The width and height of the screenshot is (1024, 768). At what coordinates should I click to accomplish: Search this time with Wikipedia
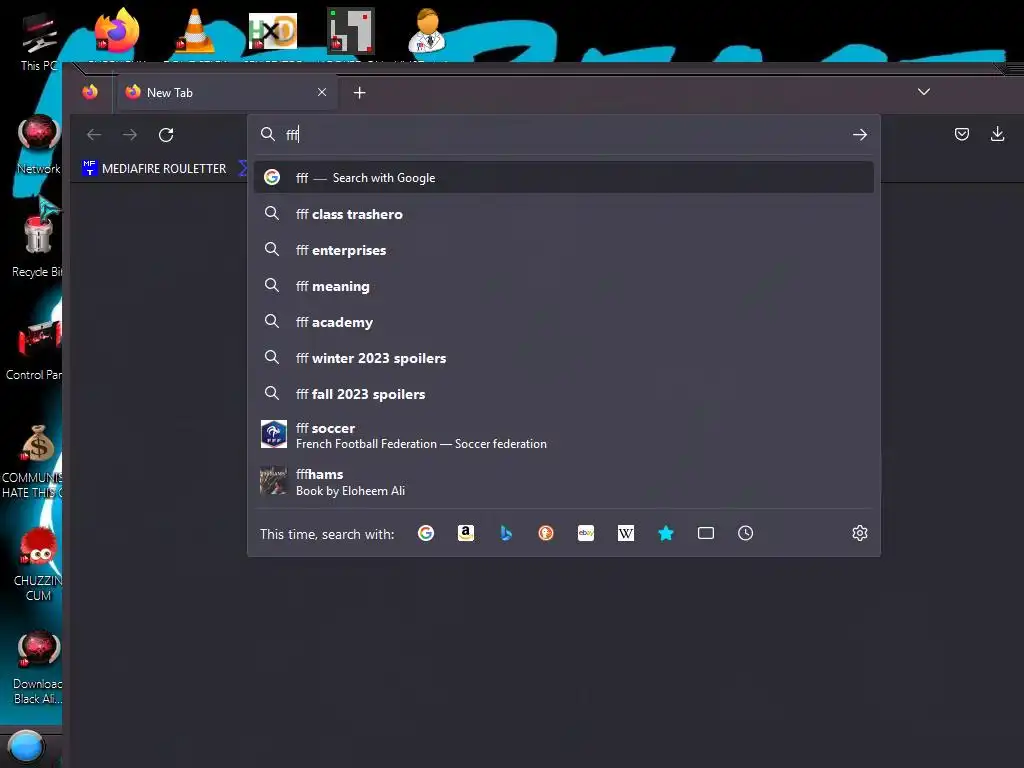tap(626, 534)
